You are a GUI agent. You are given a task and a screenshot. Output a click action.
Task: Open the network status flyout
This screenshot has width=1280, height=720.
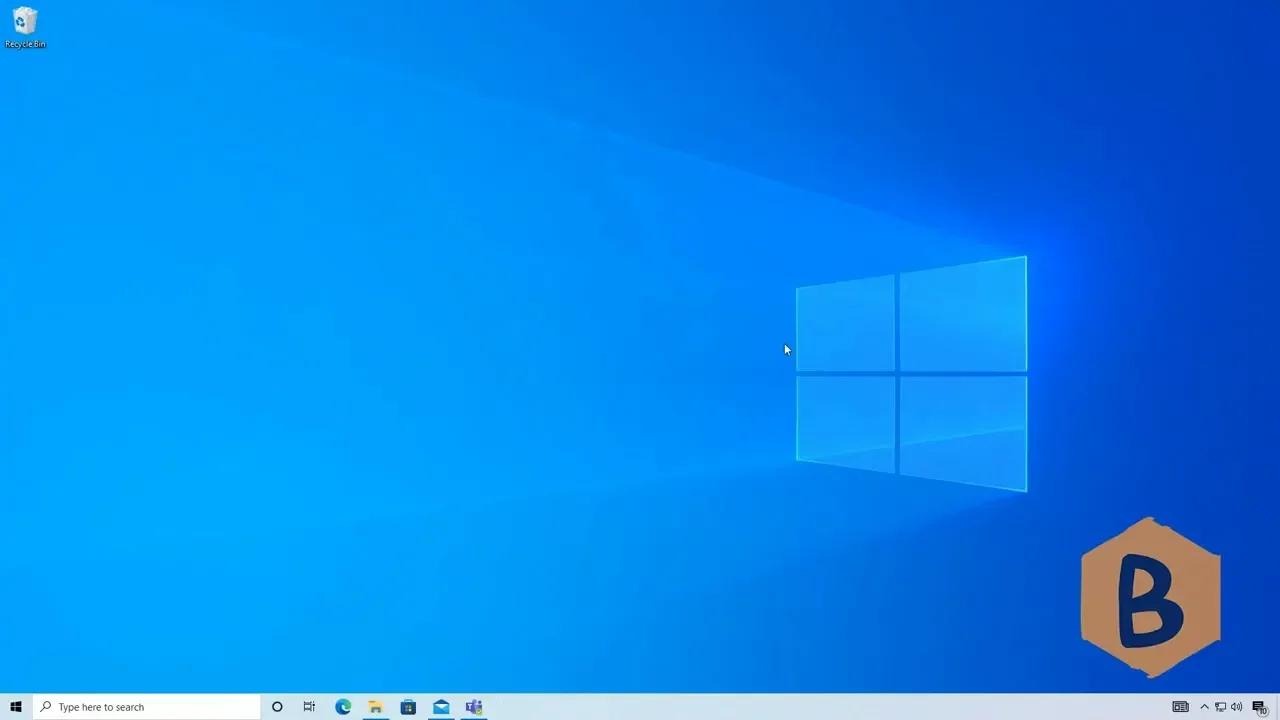tap(1221, 707)
